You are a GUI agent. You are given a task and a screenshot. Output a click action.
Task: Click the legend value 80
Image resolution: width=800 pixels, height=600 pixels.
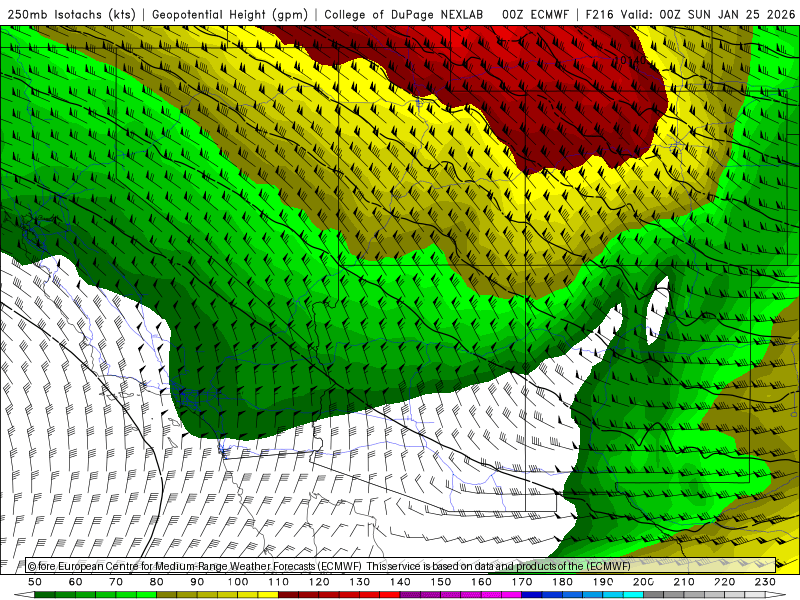[157, 582]
